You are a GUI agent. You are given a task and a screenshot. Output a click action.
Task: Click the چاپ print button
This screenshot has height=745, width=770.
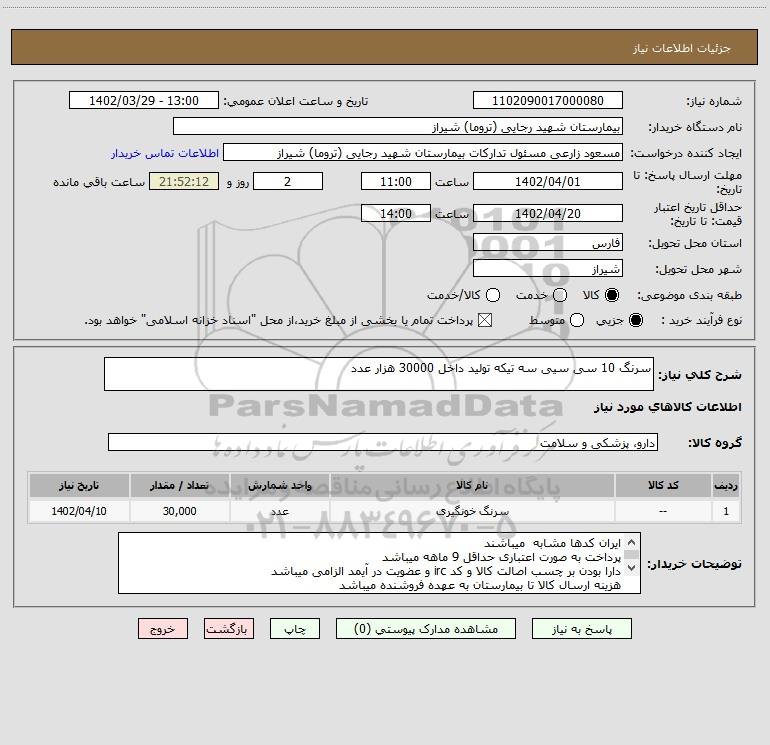(x=295, y=629)
